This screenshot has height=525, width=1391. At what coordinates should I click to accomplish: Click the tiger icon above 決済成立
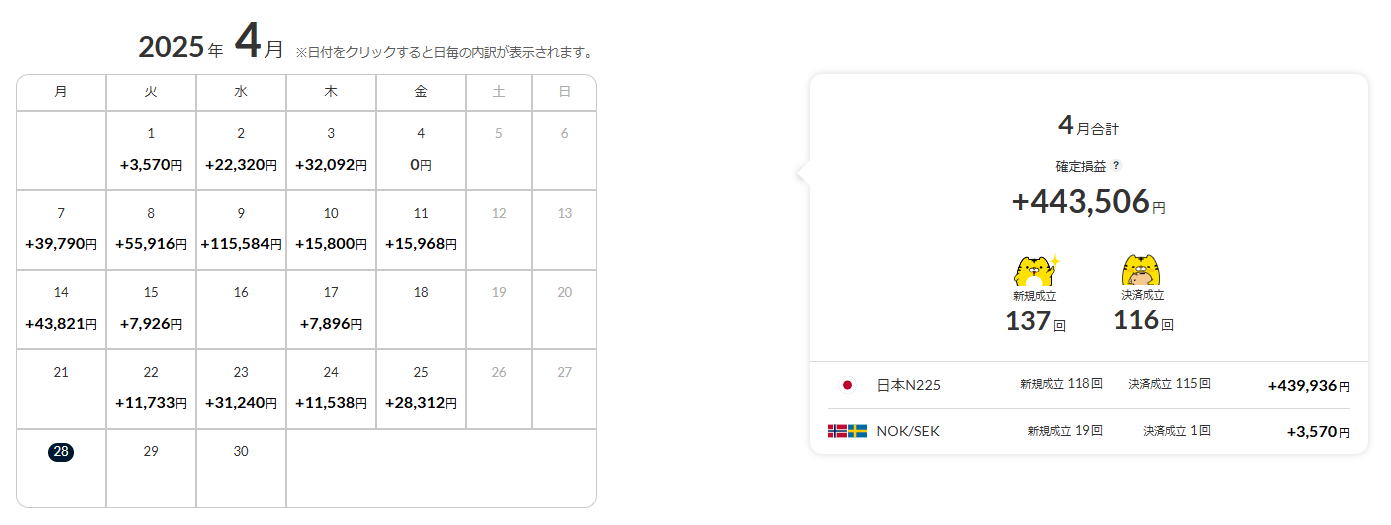[x=1142, y=271]
